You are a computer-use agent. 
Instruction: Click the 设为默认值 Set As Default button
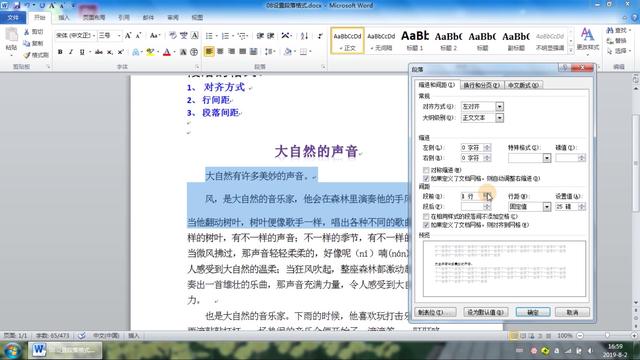(485, 312)
